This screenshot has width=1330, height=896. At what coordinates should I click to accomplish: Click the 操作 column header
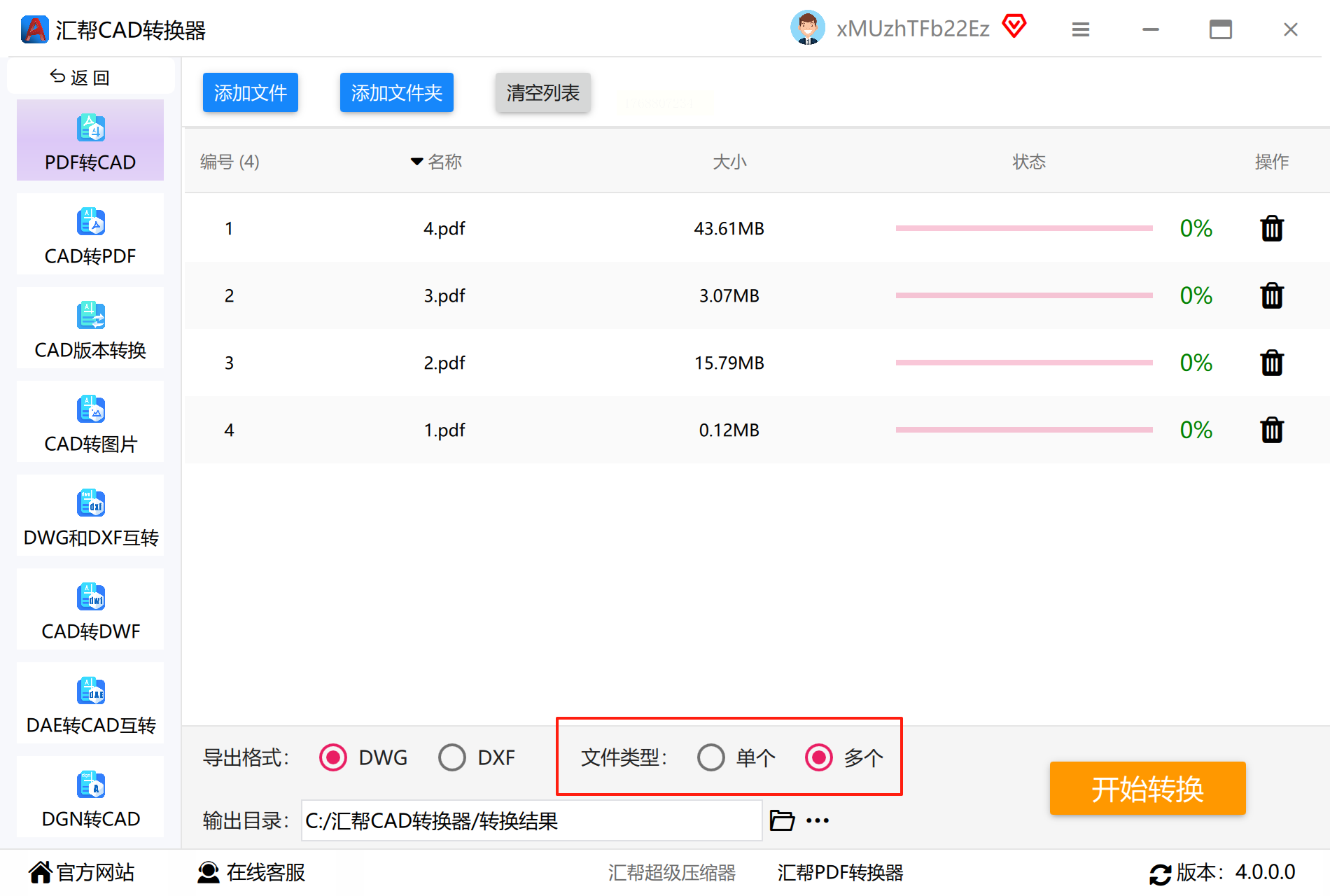1272,162
